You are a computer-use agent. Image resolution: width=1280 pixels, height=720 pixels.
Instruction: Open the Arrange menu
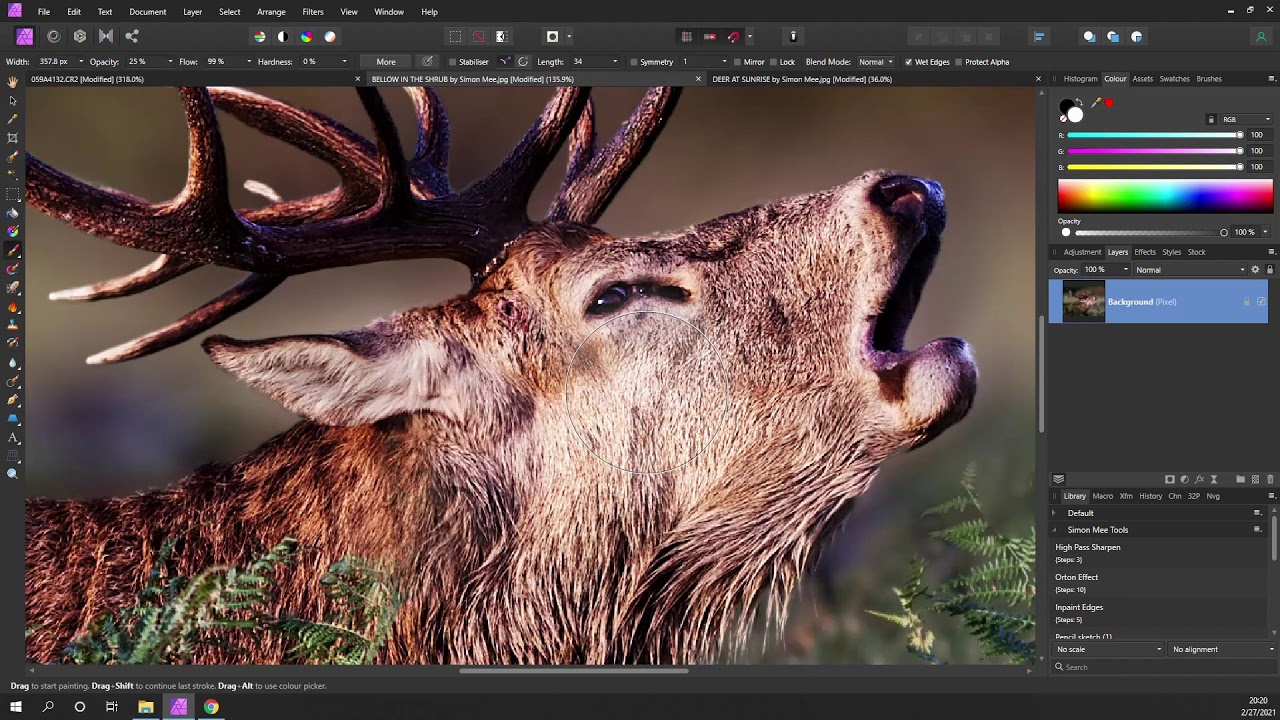(x=271, y=12)
